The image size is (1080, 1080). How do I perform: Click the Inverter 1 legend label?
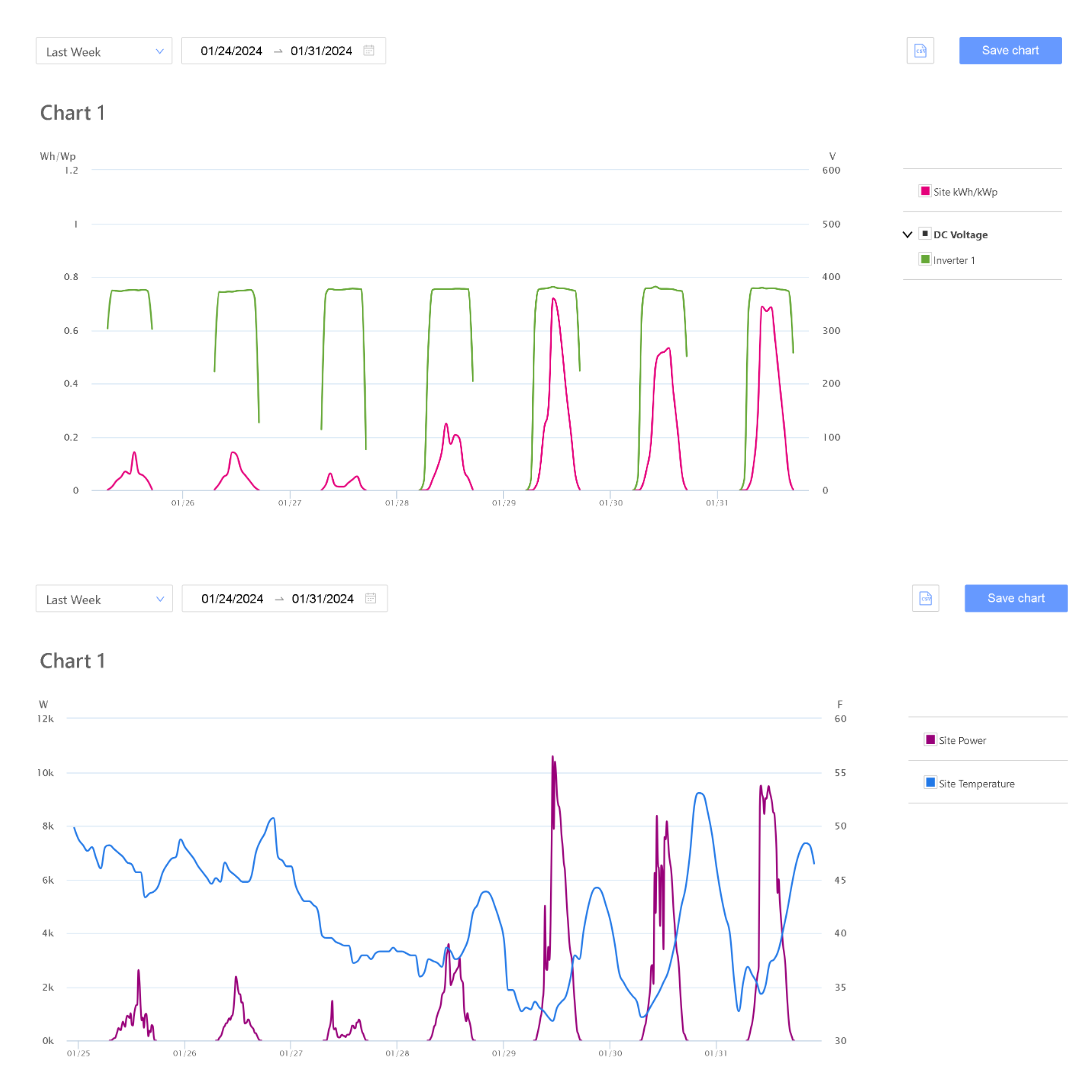[x=954, y=261]
